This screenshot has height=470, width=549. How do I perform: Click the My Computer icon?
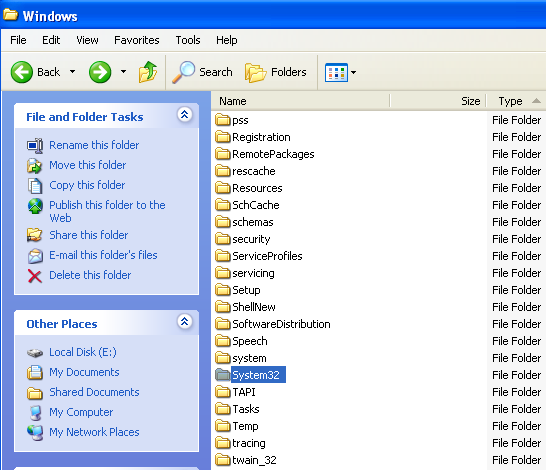pos(35,413)
